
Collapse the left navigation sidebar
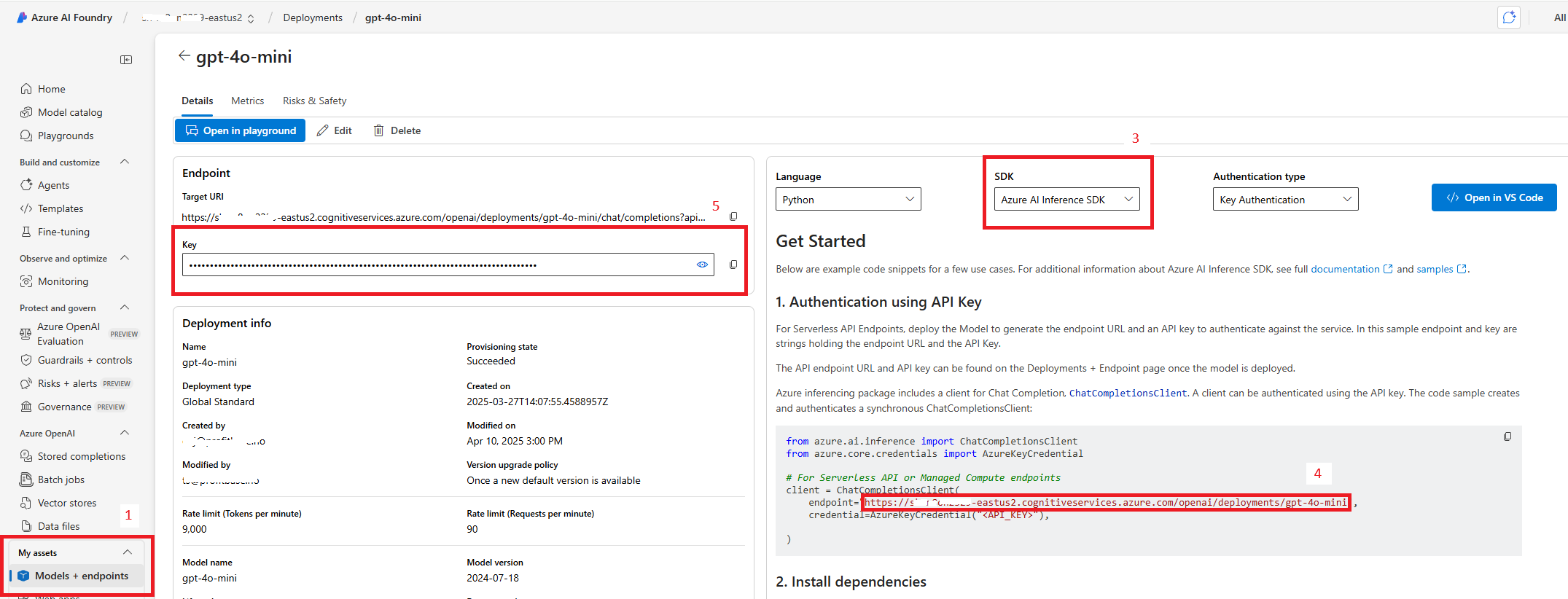click(126, 60)
